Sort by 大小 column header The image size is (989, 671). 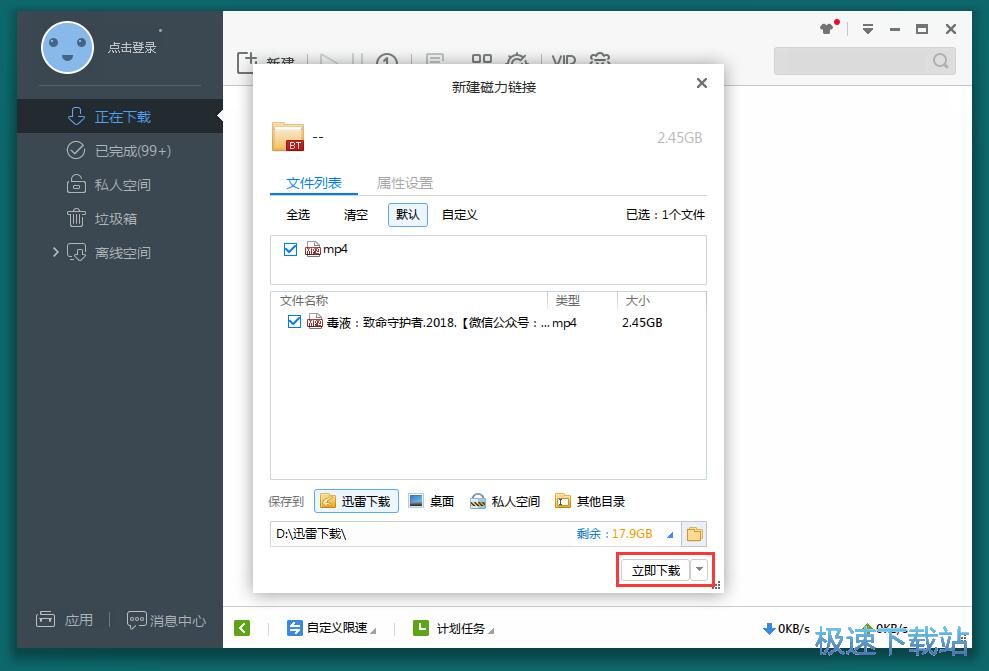(x=637, y=301)
